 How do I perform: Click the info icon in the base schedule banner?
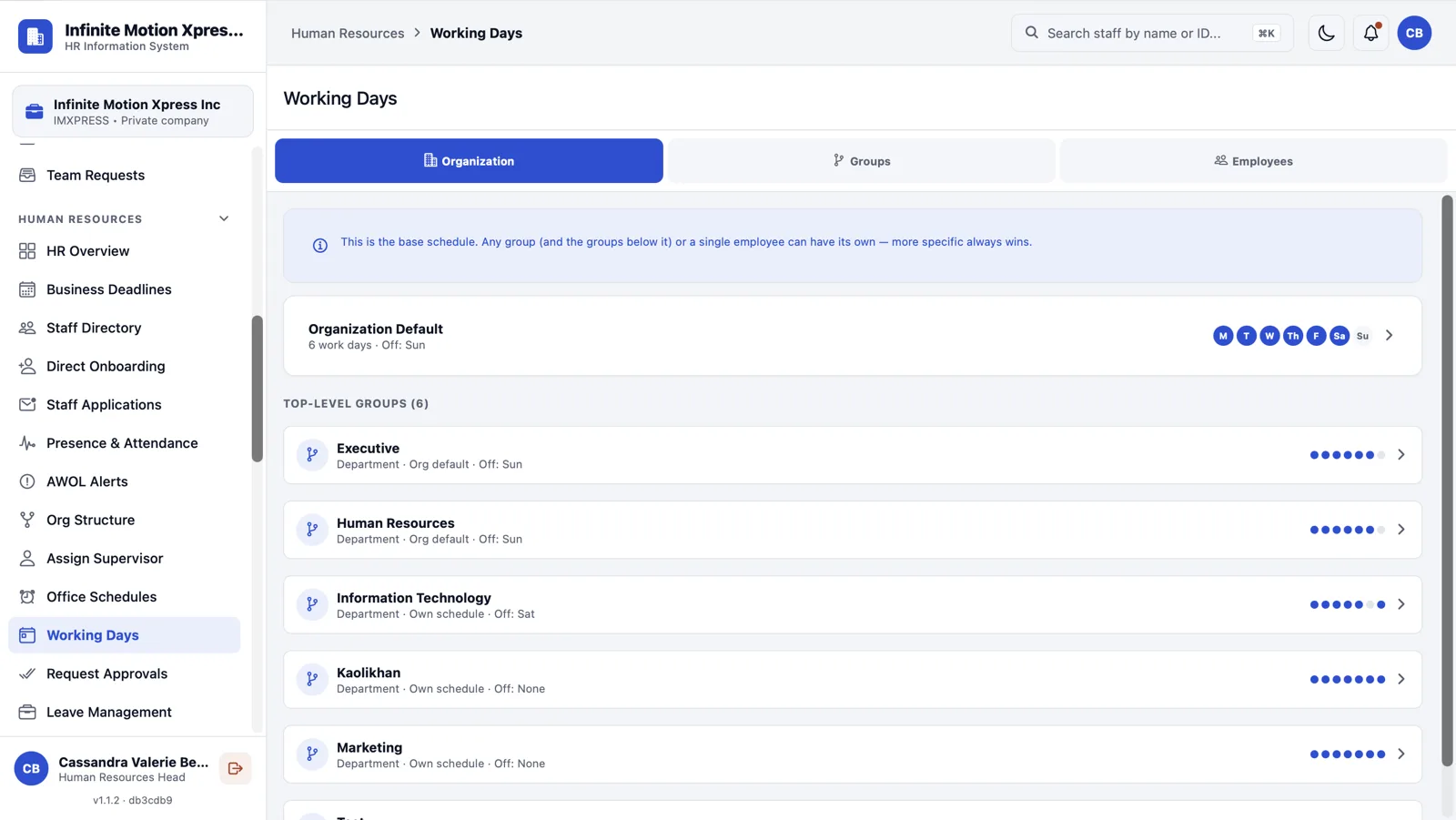pos(320,246)
